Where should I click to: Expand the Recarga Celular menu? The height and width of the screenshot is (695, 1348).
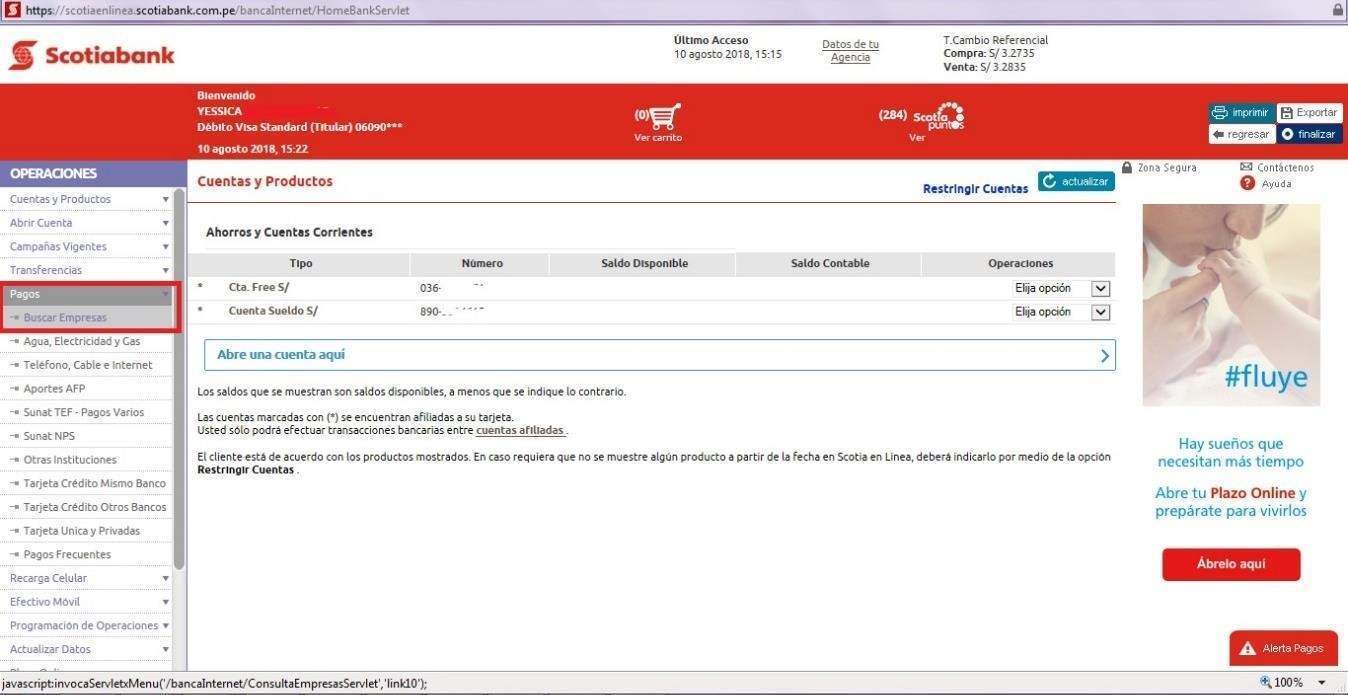pos(88,578)
